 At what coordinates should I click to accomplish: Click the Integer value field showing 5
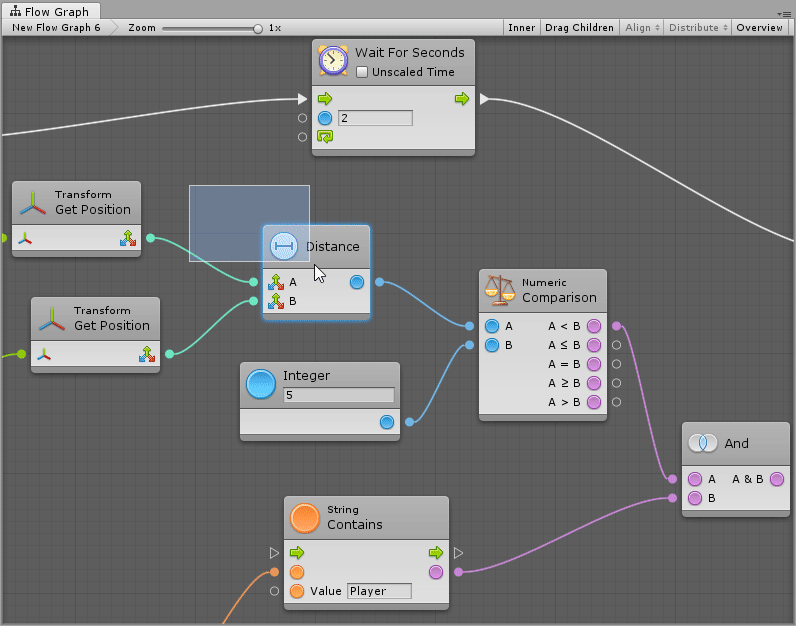tap(338, 395)
